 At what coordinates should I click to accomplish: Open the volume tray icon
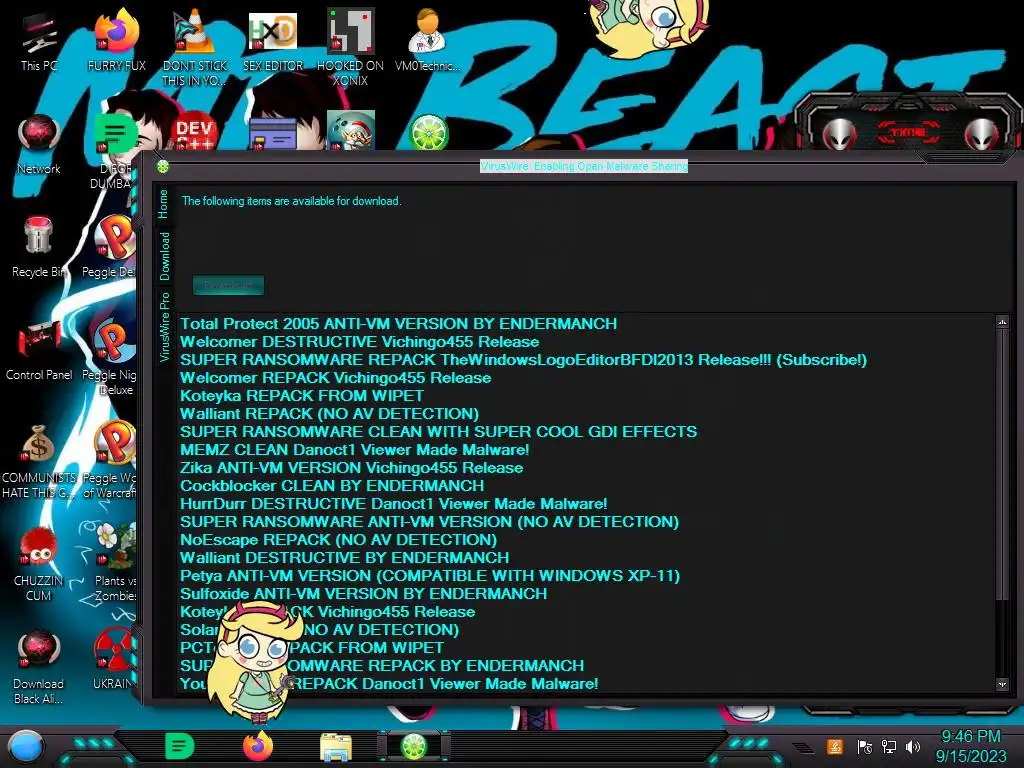pos(913,746)
